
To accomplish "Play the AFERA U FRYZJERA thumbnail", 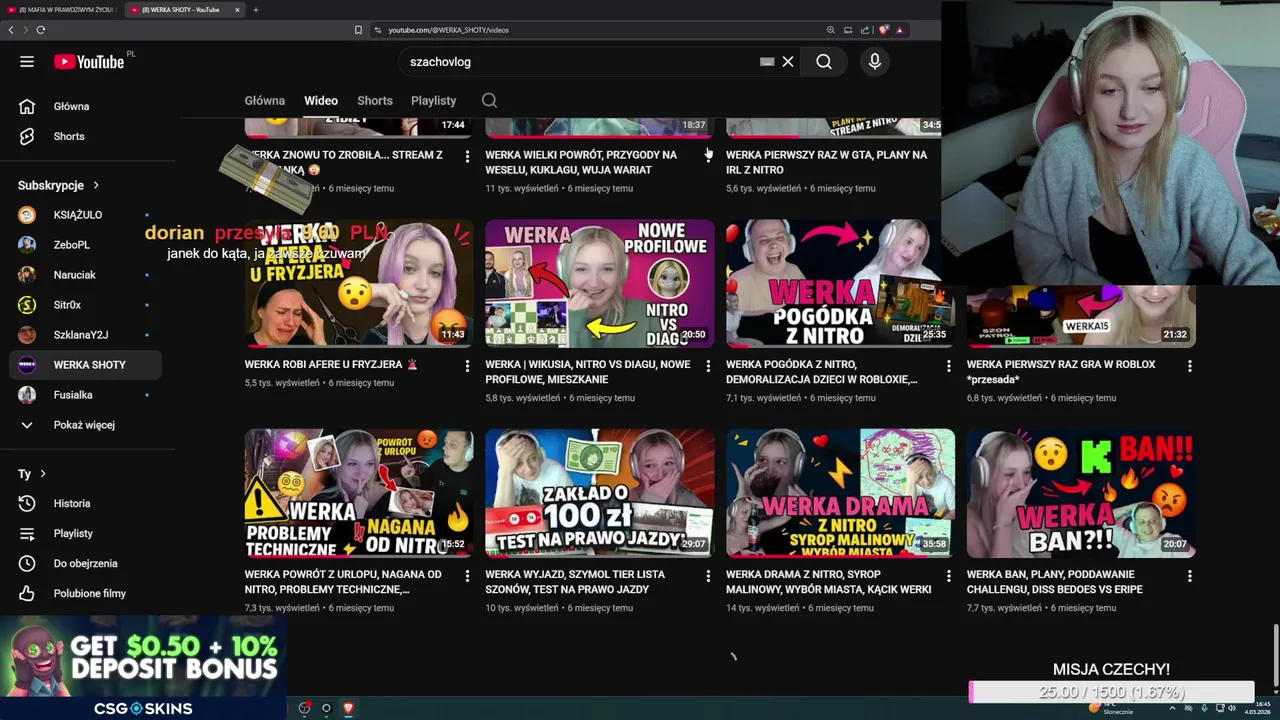I will (x=359, y=284).
